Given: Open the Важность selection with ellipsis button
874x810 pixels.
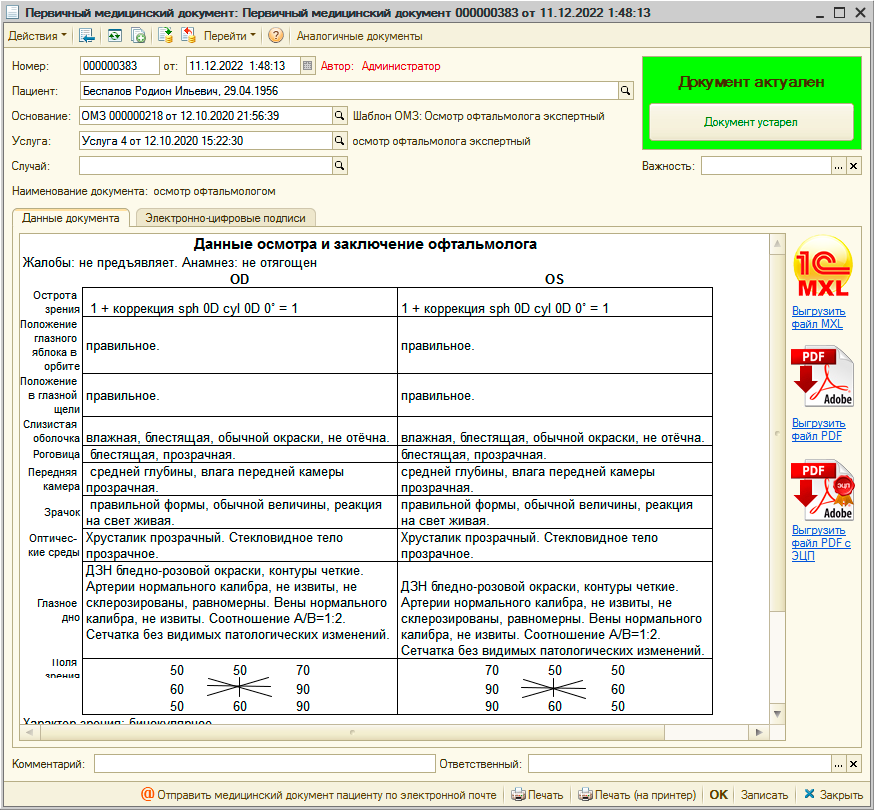Looking at the screenshot, I should pyautogui.click(x=839, y=166).
